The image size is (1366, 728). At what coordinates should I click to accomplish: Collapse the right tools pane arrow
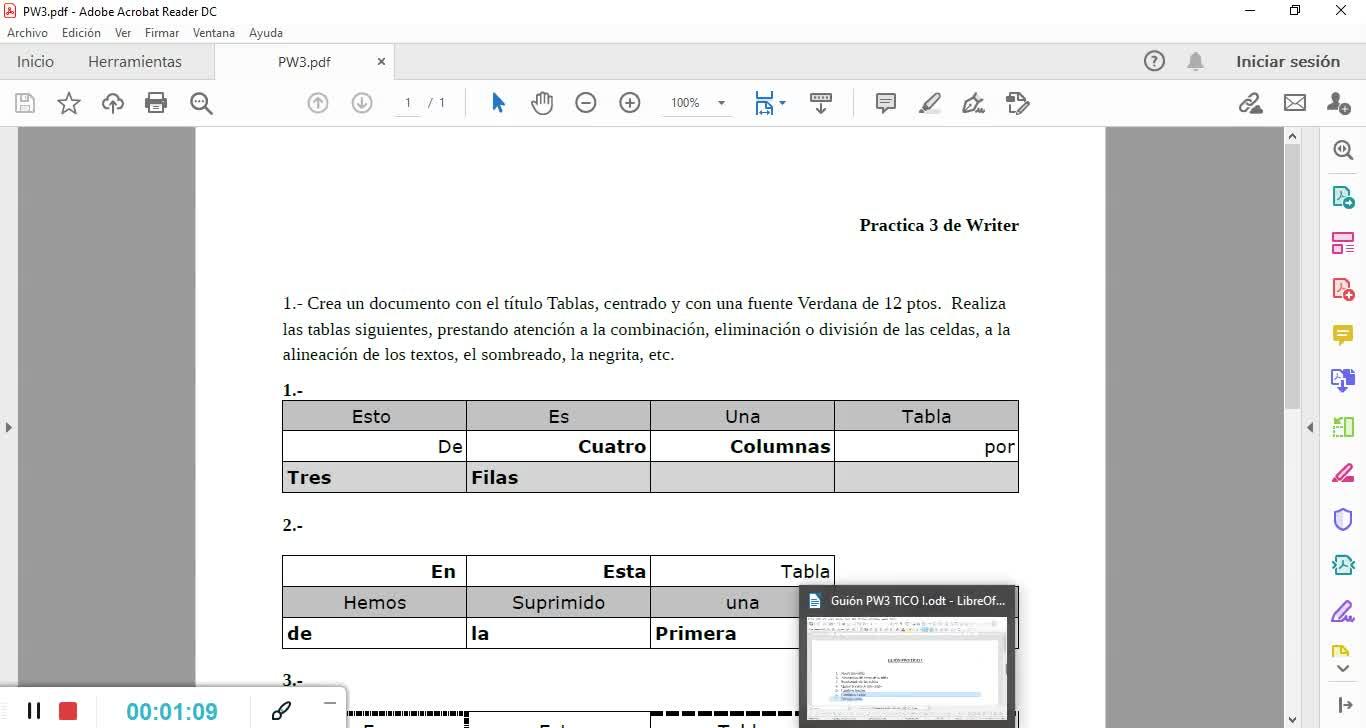(1310, 428)
